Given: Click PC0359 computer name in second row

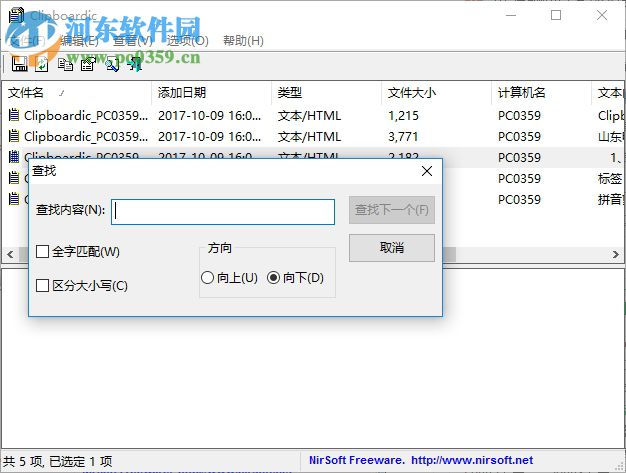Looking at the screenshot, I should click(x=519, y=137).
